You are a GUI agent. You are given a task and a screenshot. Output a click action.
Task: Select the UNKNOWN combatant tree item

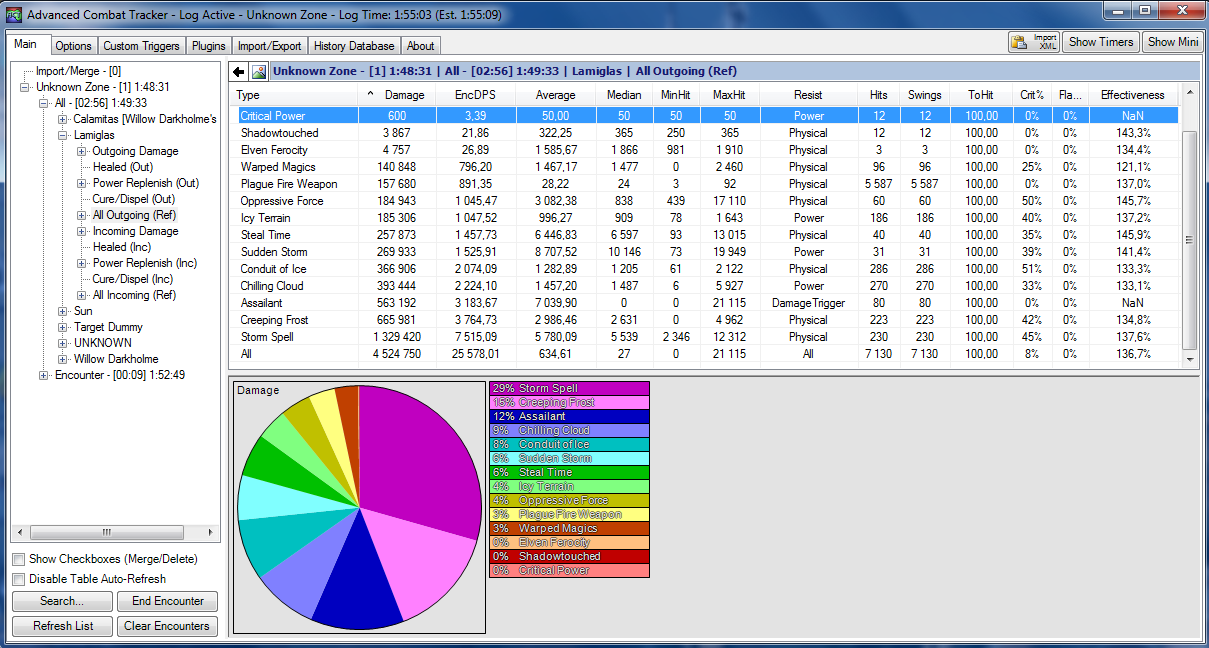click(x=103, y=343)
